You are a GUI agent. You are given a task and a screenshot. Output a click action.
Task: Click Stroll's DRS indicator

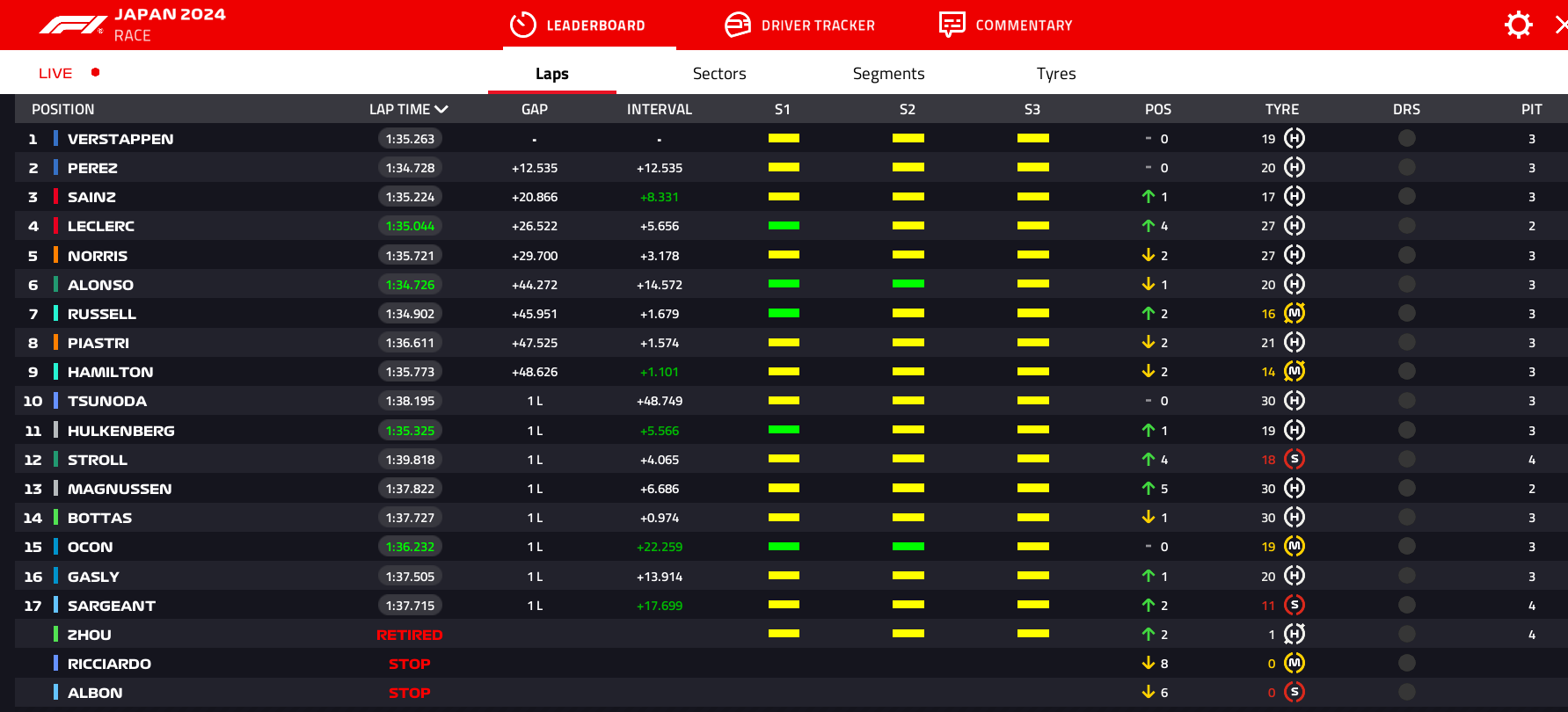tap(1407, 459)
